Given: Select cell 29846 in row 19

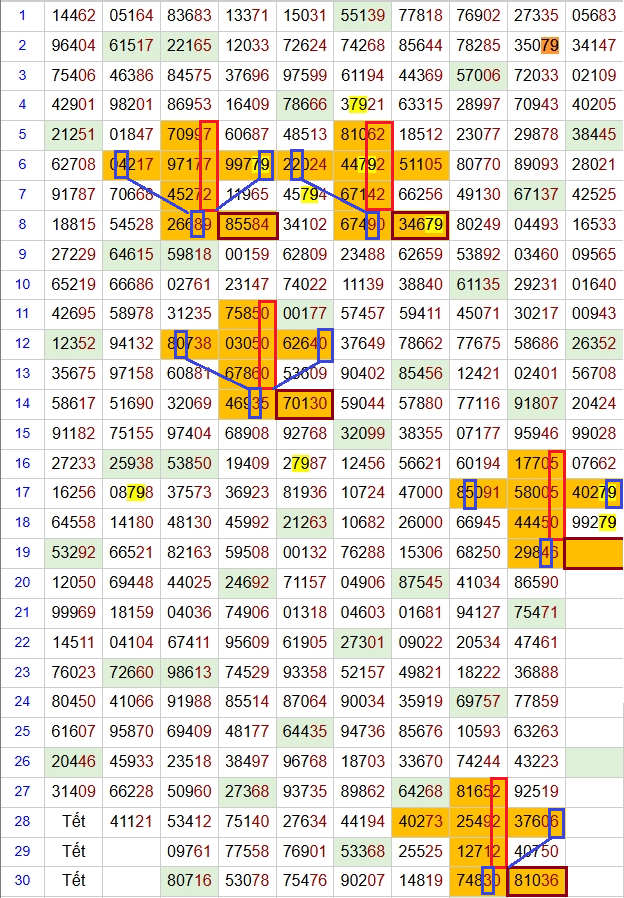Looking at the screenshot, I should (536, 553).
